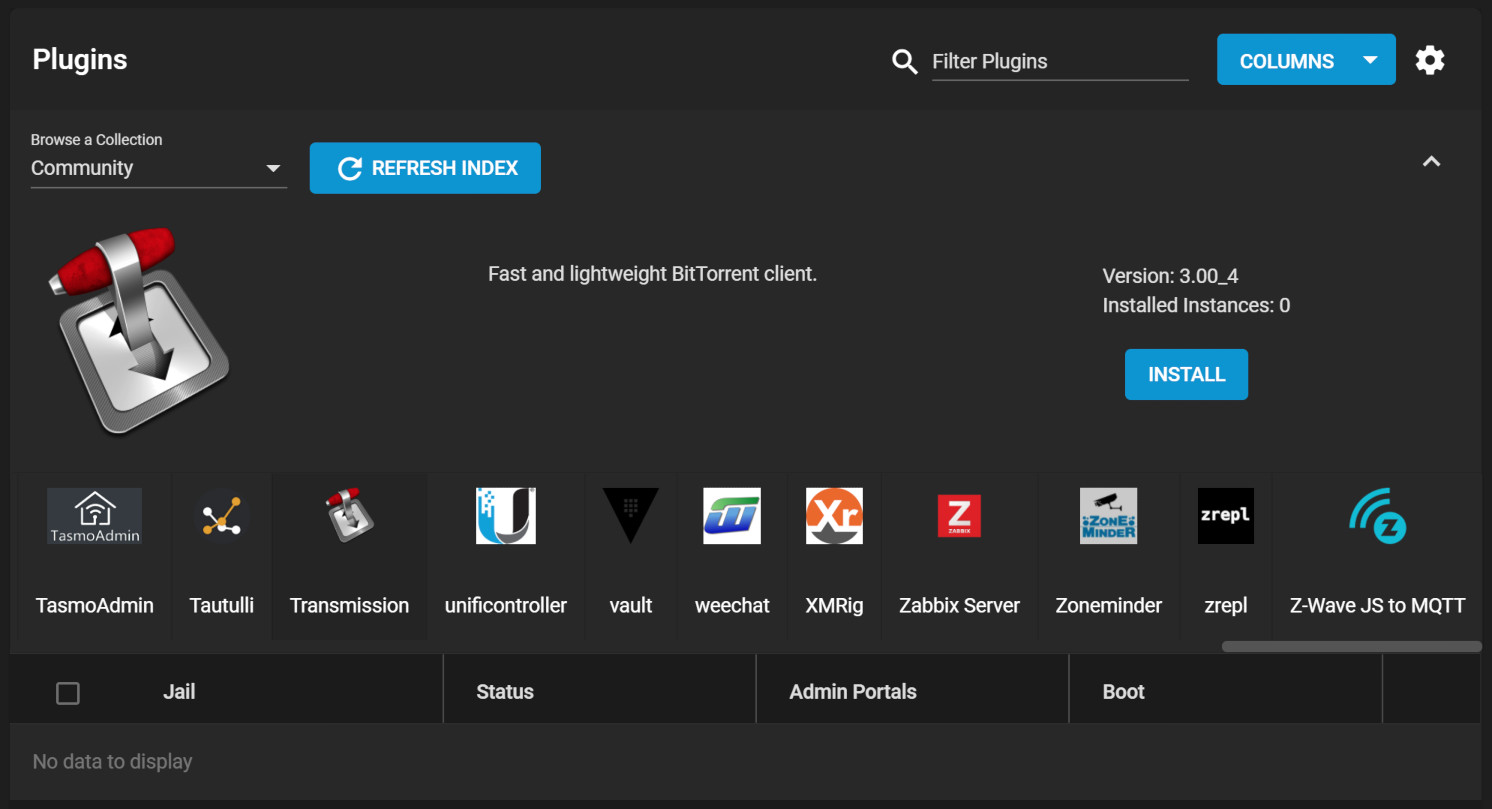This screenshot has height=809, width=1492.
Task: Collapse the plugin browser panel chevron
Action: (x=1431, y=161)
